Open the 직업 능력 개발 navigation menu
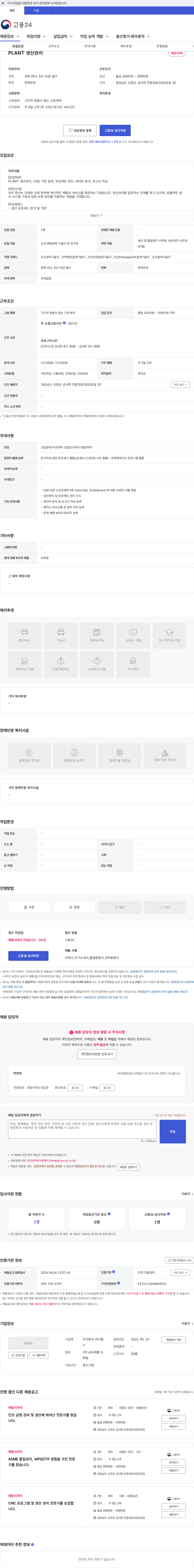The height and width of the screenshot is (1568, 194). pos(94,37)
